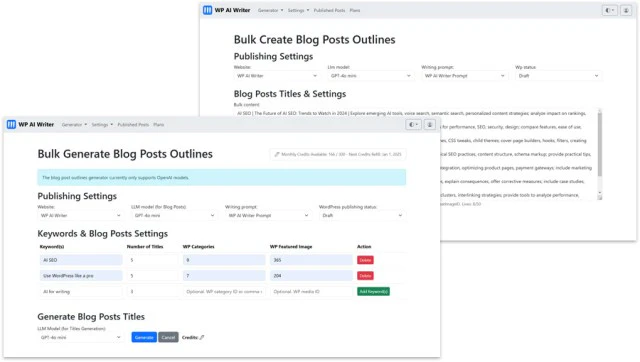640x362 pixels.
Task: Expand WordPress publishing status dropdown
Action: pos(362,215)
